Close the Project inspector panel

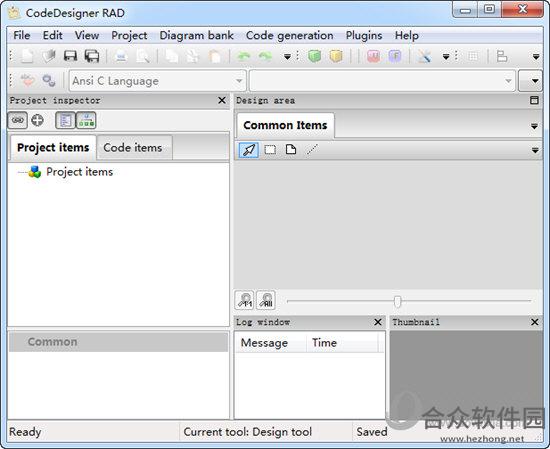[x=222, y=100]
